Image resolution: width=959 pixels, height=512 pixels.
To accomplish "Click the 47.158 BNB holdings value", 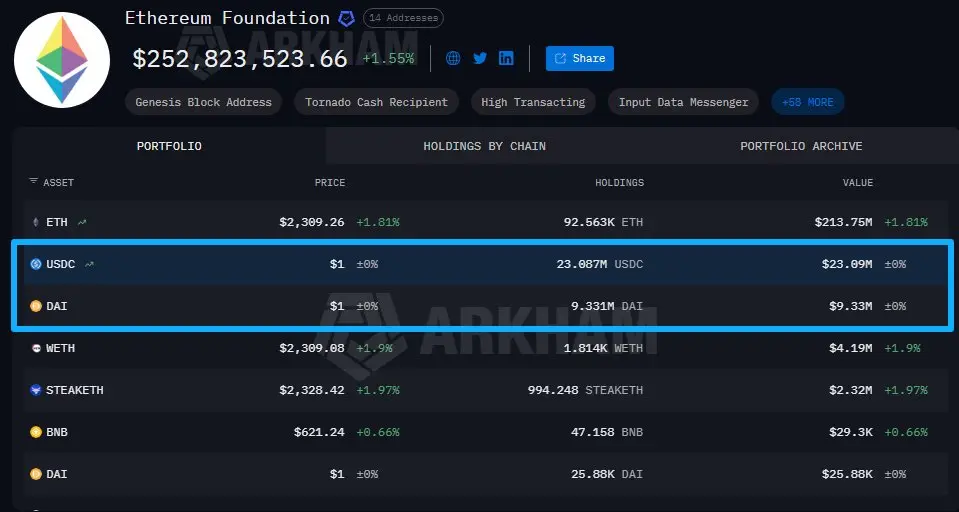I will coord(607,432).
